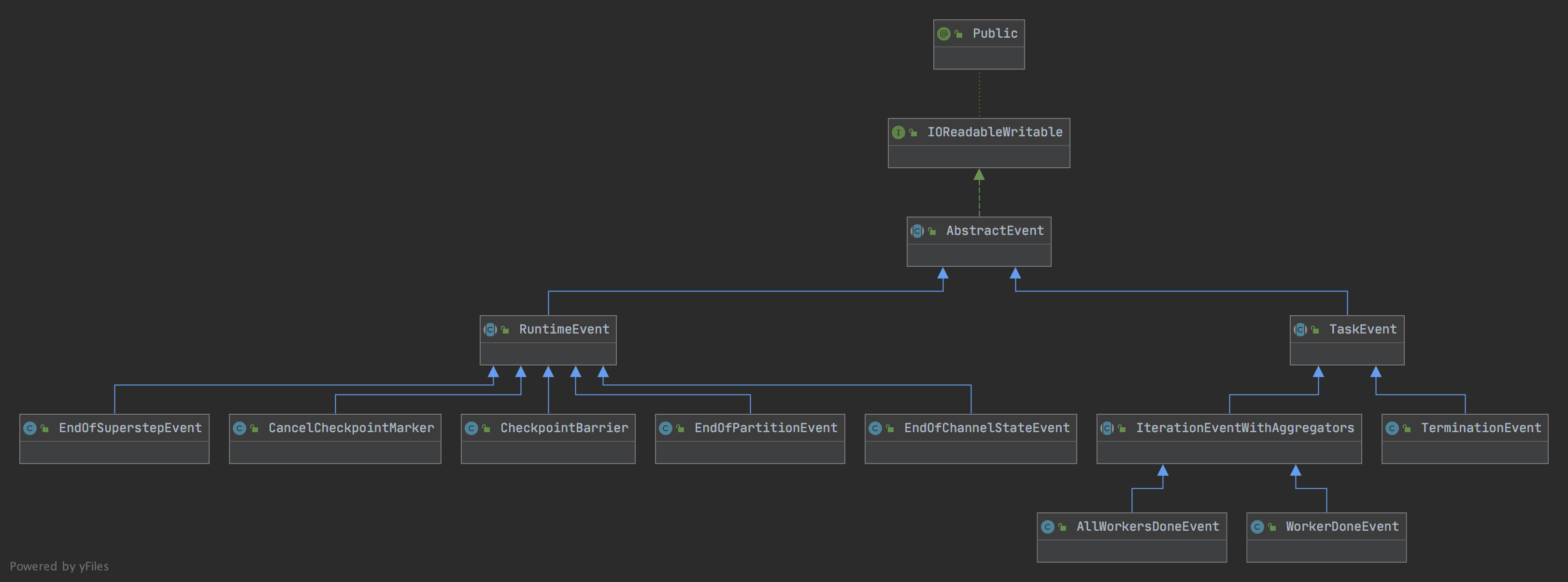
Task: Click the class icon beside EndOfSuperstepEvent
Action: (x=30, y=428)
